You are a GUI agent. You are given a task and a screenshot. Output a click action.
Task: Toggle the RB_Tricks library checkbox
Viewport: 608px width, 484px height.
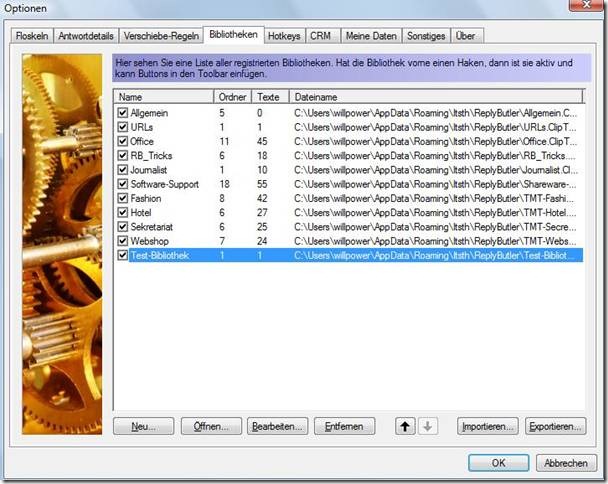click(x=123, y=156)
